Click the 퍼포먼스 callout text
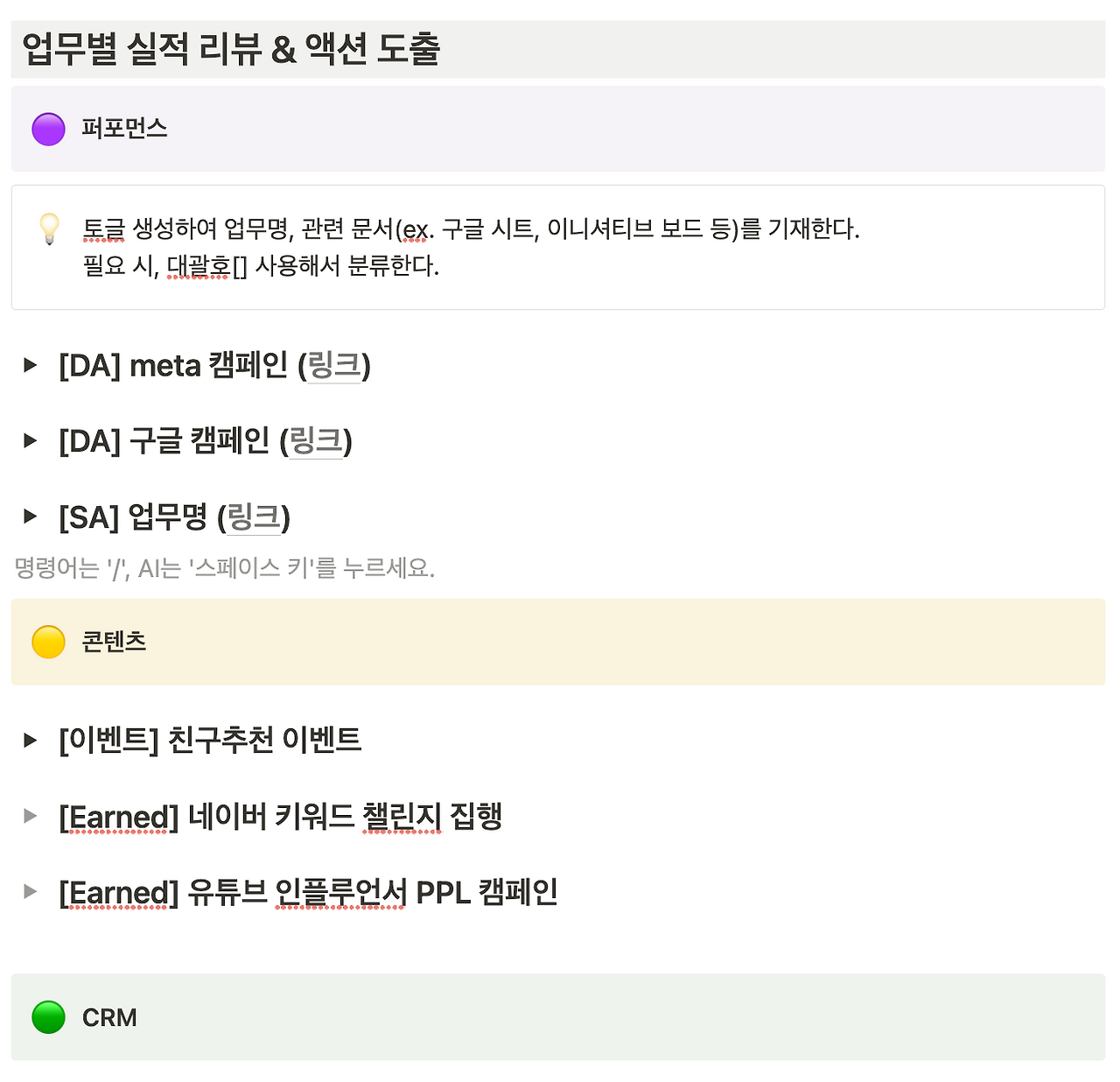This screenshot has width=1120, height=1082. pyautogui.click(x=124, y=129)
